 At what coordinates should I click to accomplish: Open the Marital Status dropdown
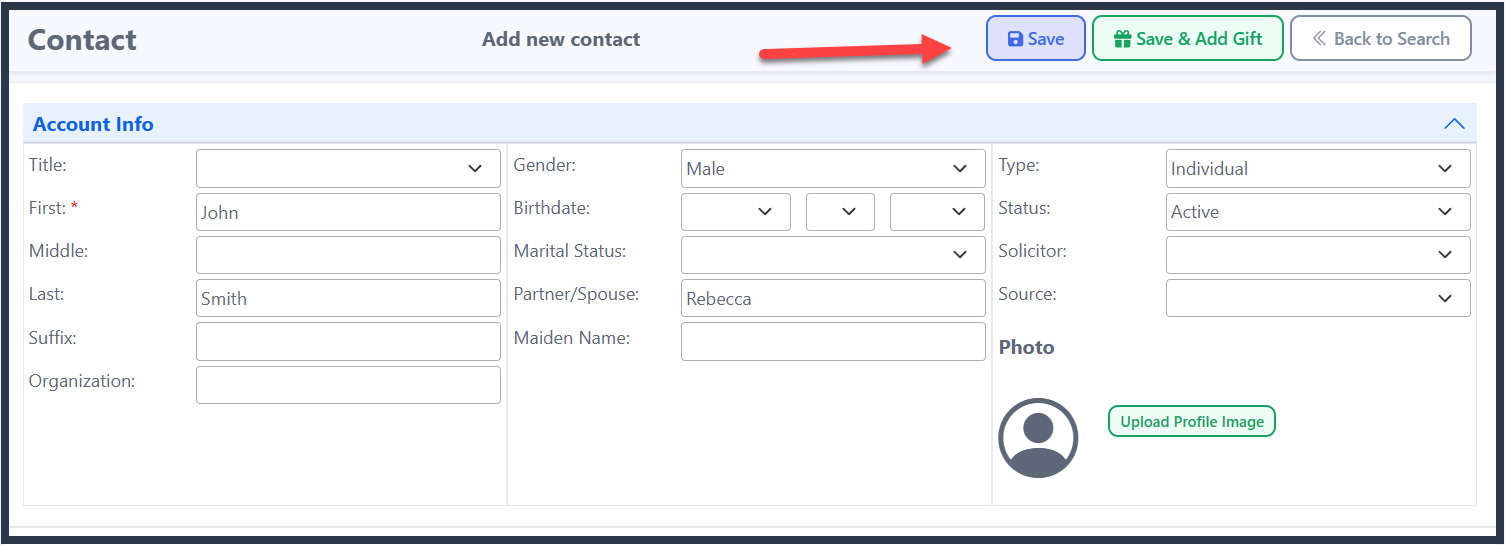(833, 255)
